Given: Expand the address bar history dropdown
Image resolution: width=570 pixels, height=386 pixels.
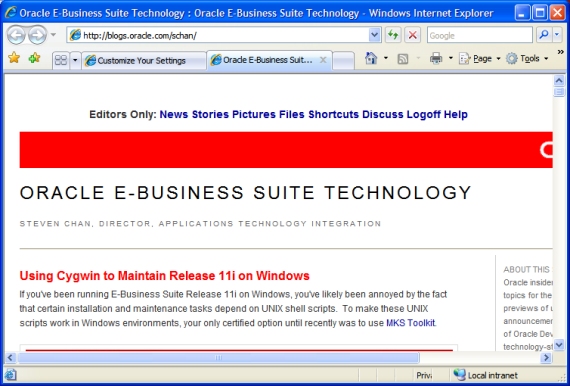Looking at the screenshot, I should (x=374, y=35).
